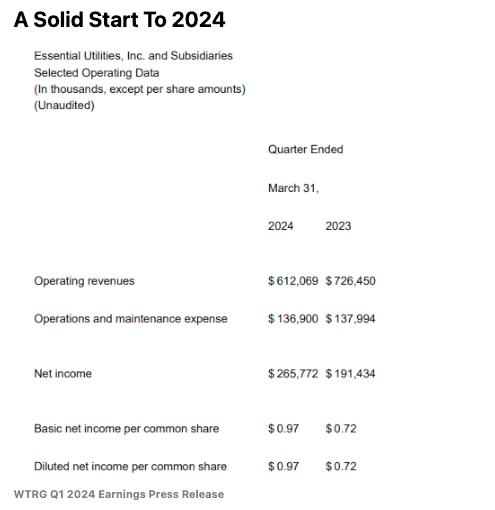Click the 'Basic net income per common share' label
This screenshot has height=510, width=495.
127,428
